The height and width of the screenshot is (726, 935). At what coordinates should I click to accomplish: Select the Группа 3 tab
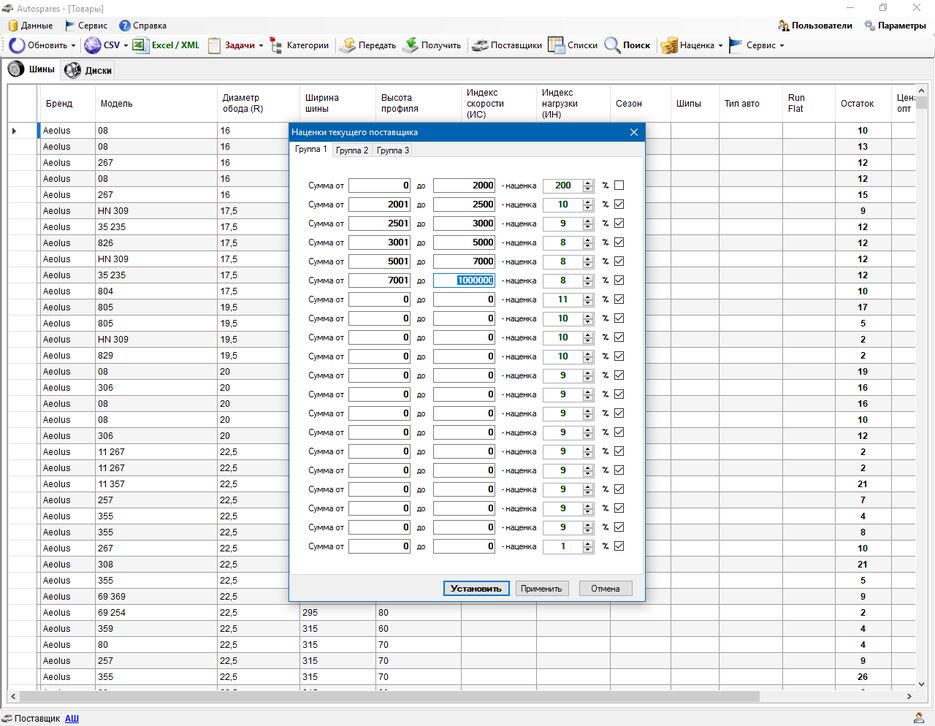[393, 150]
